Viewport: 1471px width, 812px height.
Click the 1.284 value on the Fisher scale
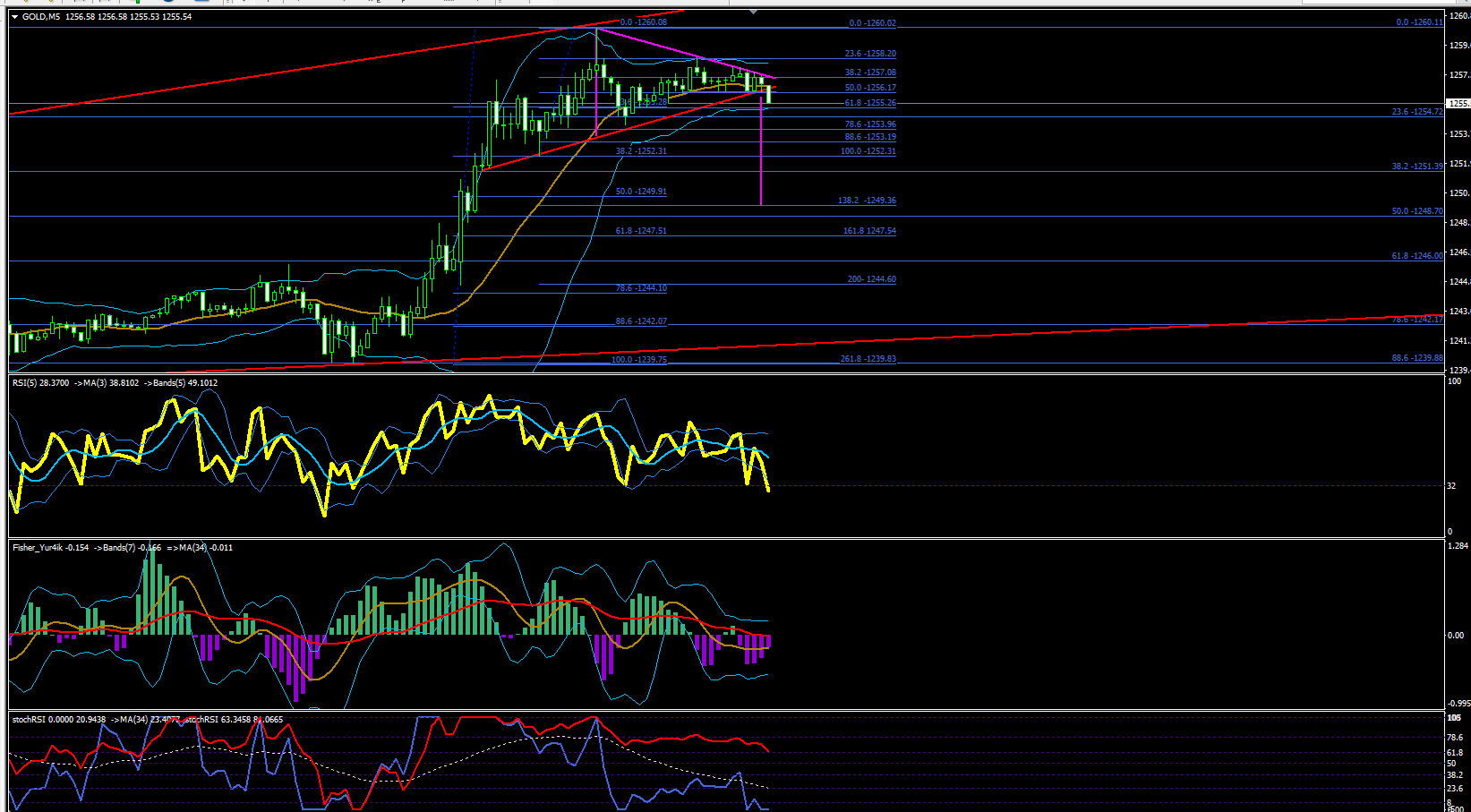[1458, 545]
